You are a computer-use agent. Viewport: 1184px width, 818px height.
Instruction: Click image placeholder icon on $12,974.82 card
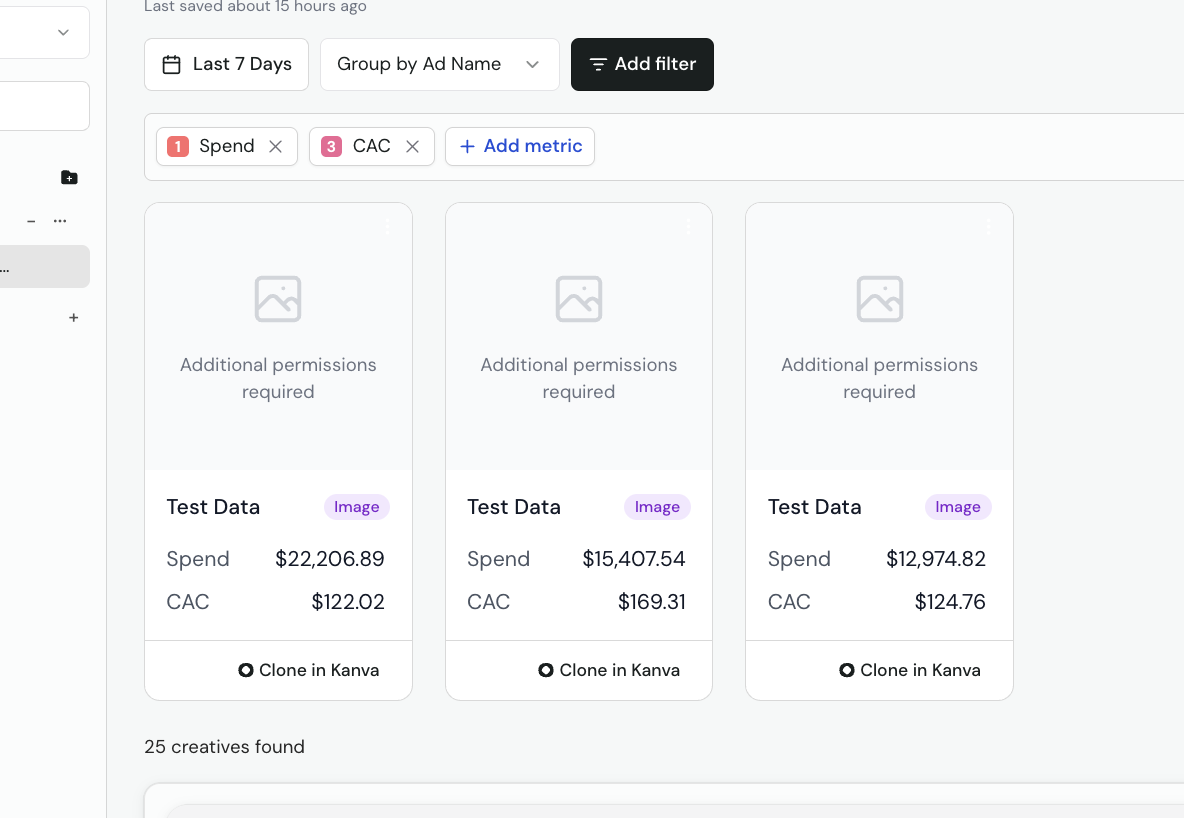tap(880, 299)
